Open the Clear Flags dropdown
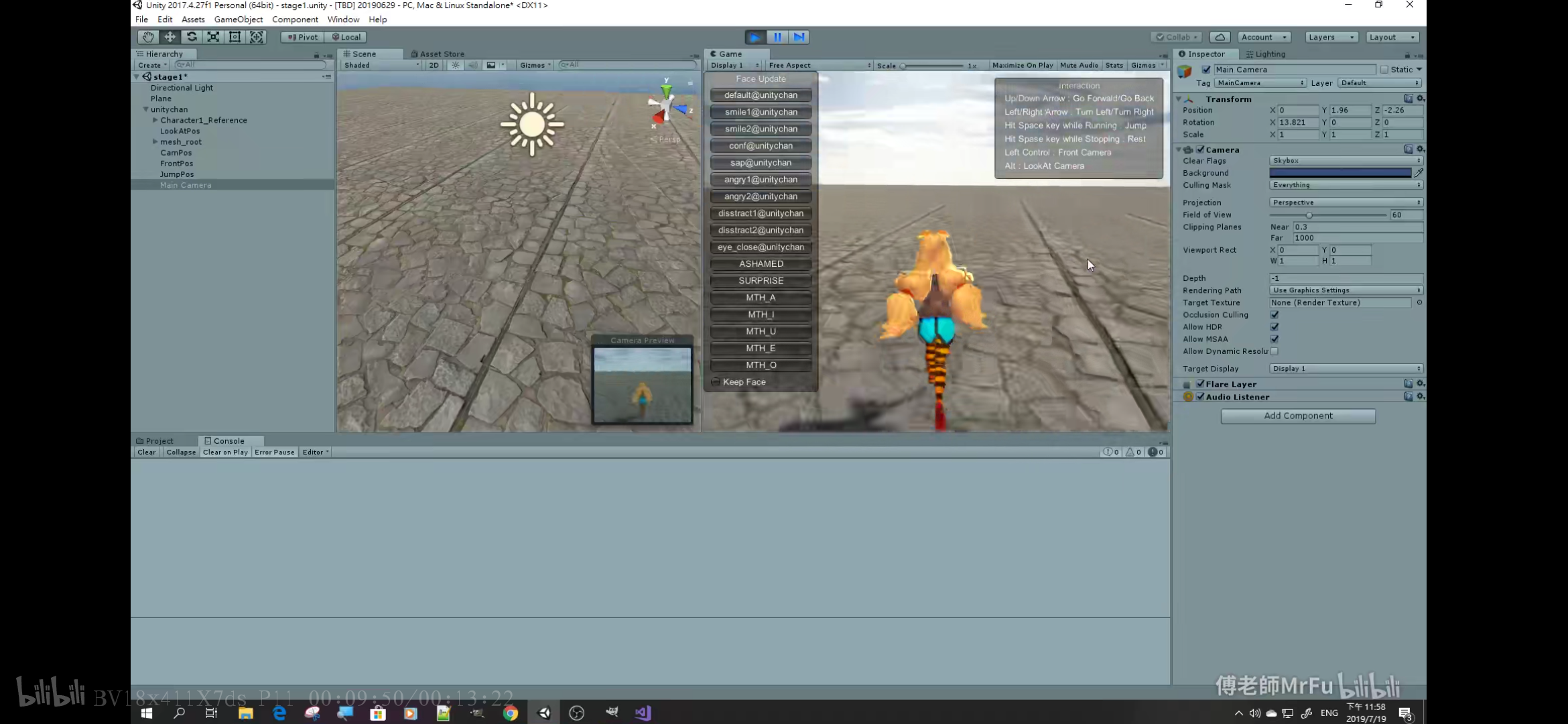 1345,161
